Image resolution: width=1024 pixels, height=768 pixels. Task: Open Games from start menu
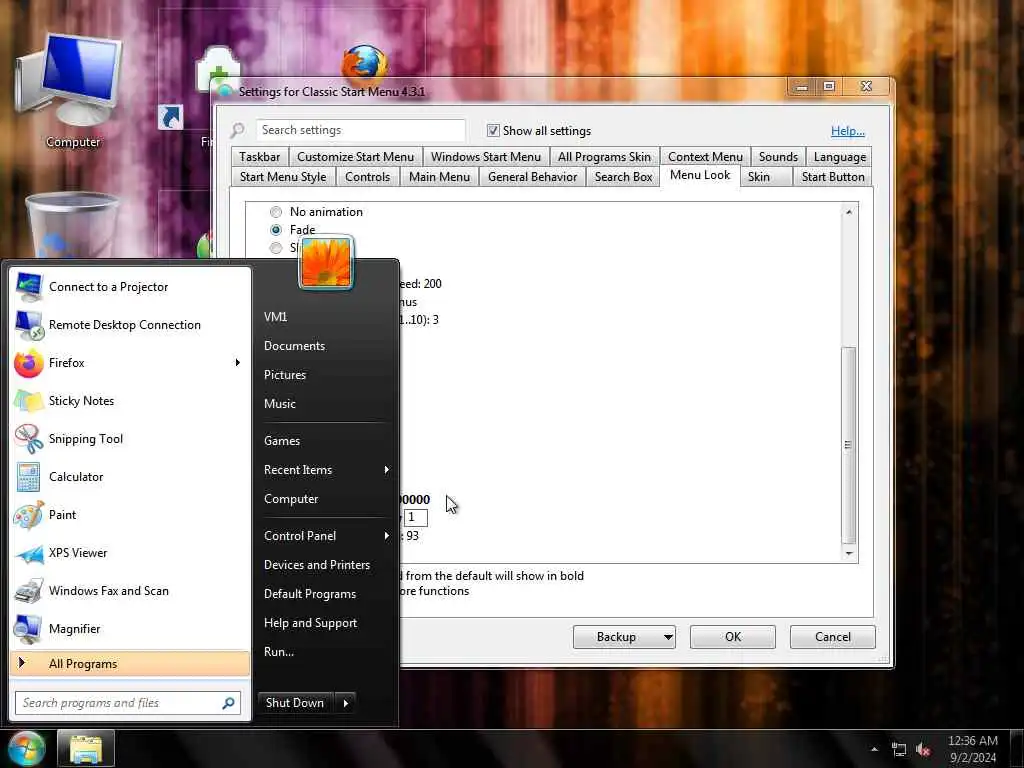pos(282,441)
